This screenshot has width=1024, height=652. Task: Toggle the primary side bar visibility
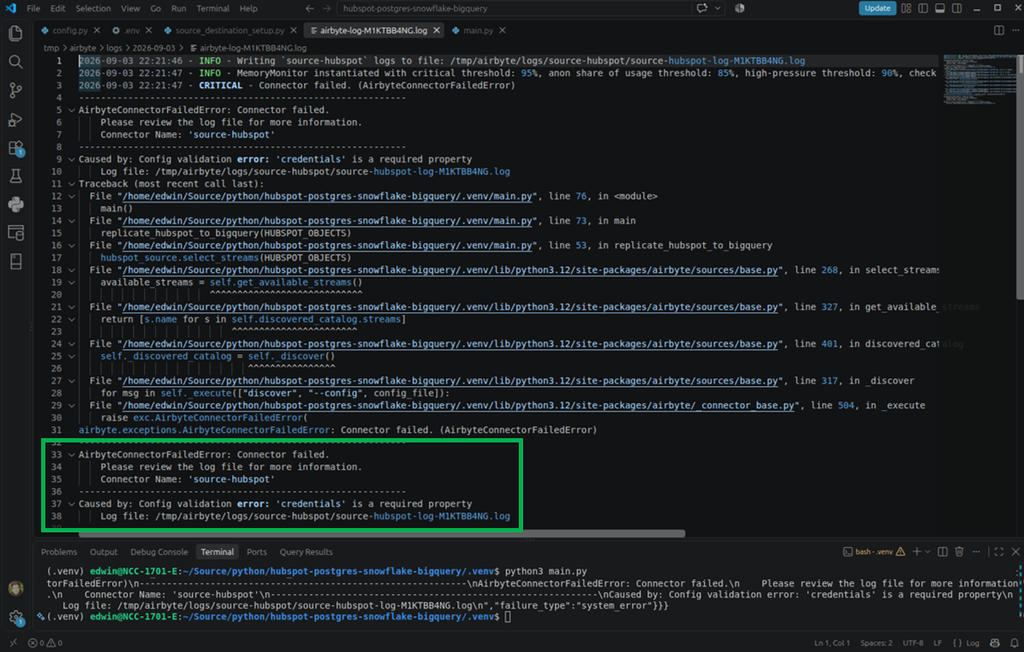pos(923,8)
